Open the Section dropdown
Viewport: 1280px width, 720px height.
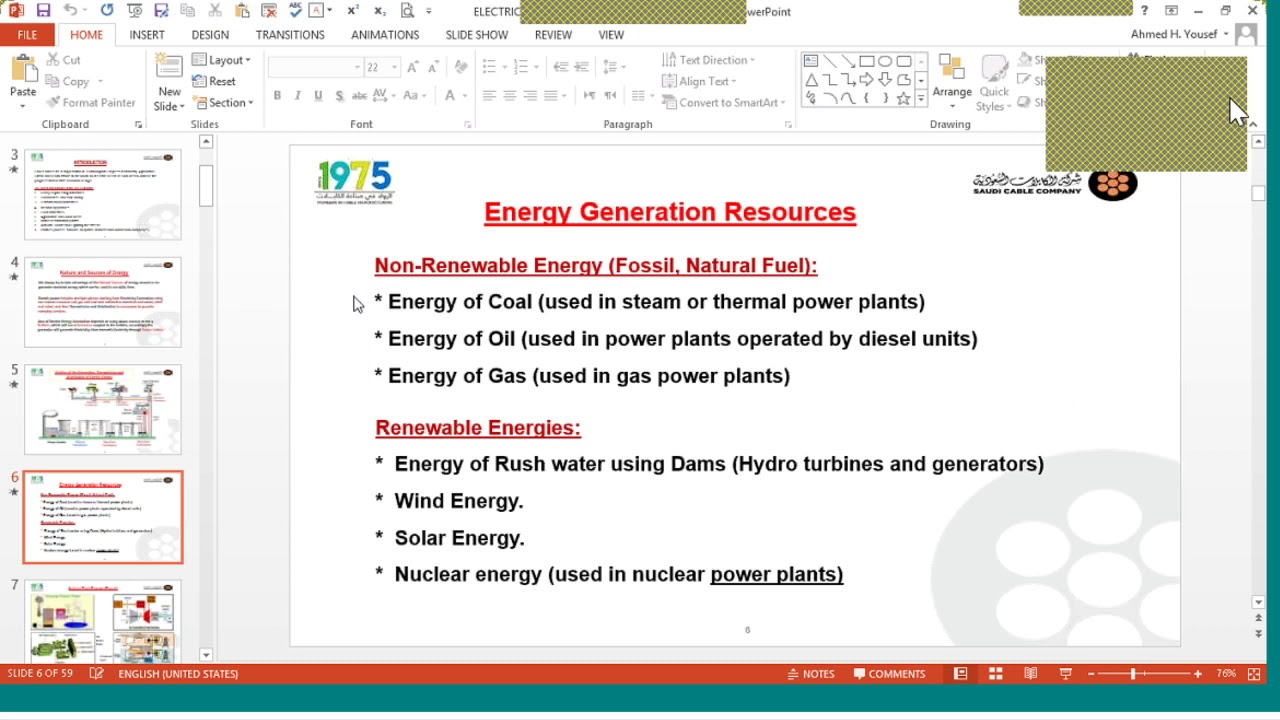pos(225,102)
